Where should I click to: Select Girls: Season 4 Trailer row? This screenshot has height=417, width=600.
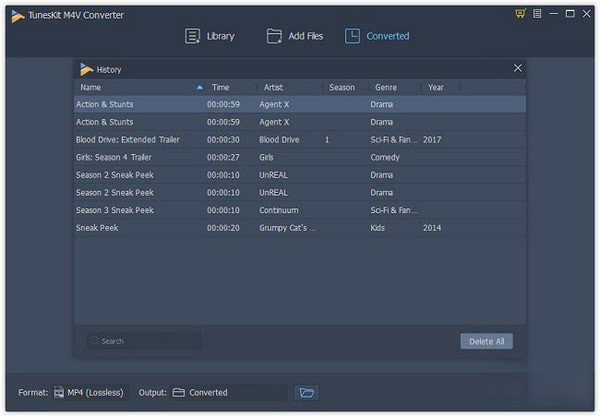(x=300, y=157)
